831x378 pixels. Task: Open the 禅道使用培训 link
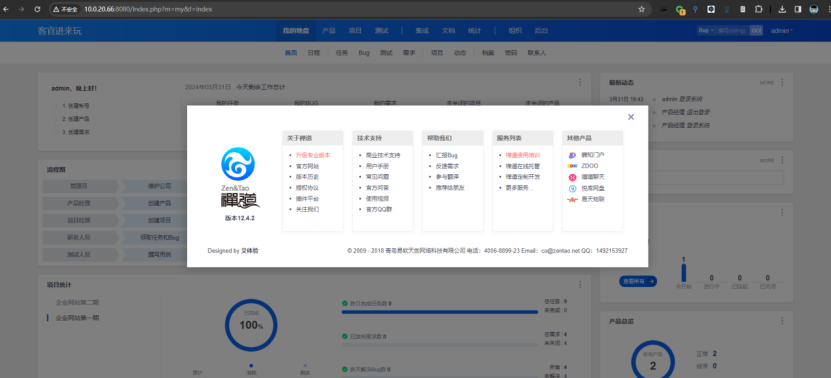pos(523,155)
